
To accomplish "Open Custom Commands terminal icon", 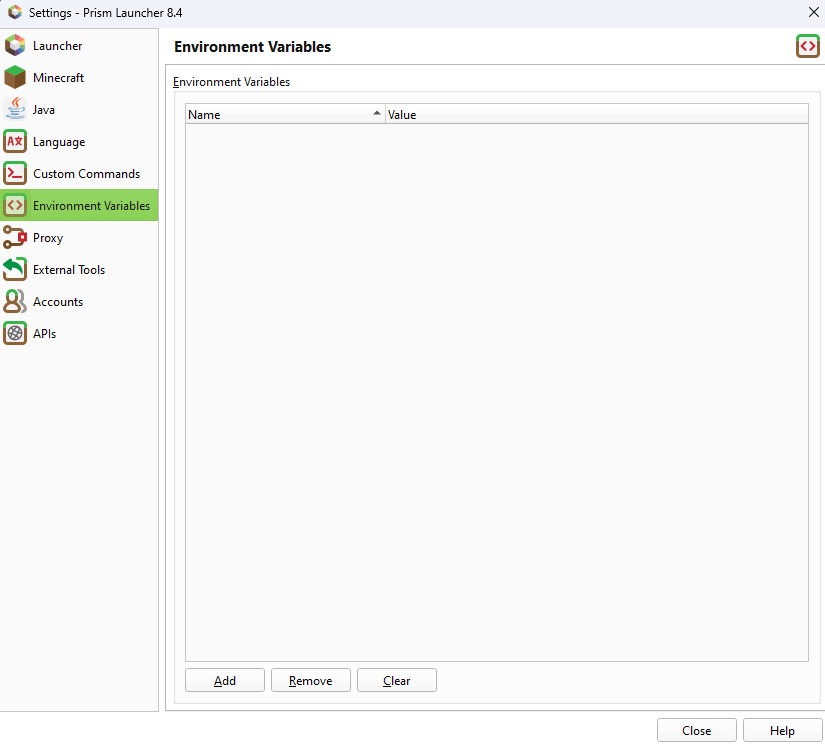I will (16, 173).
